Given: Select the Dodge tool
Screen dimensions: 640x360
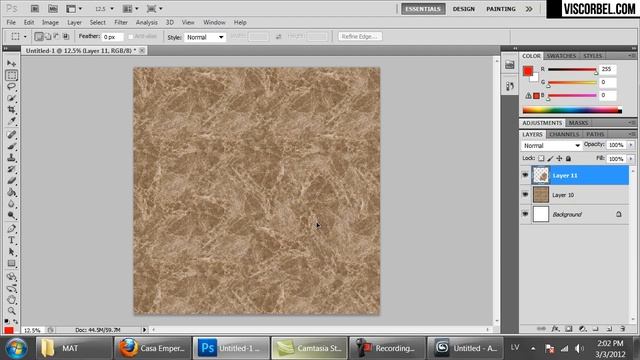Looking at the screenshot, I should tap(11, 215).
